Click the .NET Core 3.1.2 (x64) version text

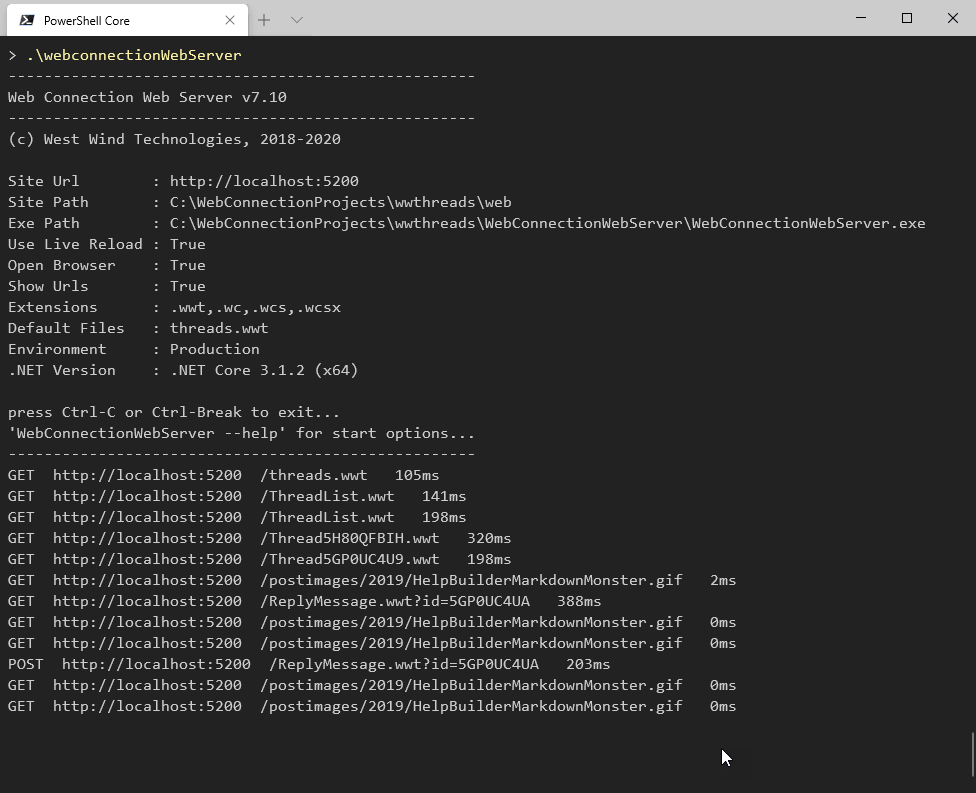(x=264, y=370)
